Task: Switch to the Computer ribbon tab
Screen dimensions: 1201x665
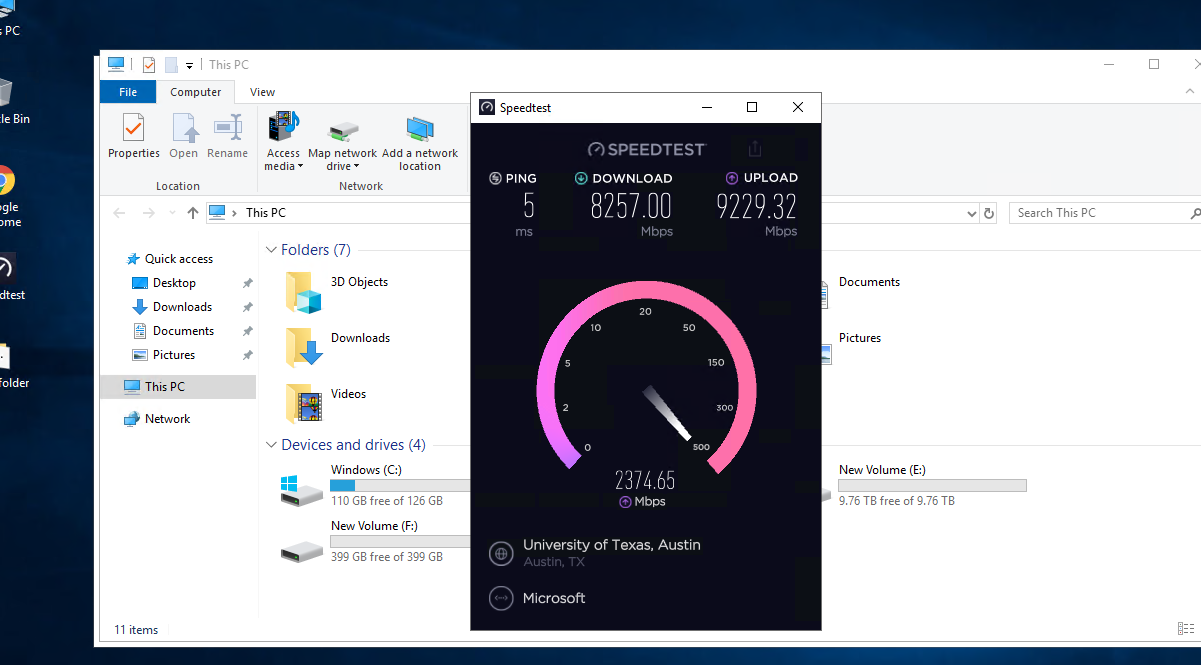Action: (195, 92)
